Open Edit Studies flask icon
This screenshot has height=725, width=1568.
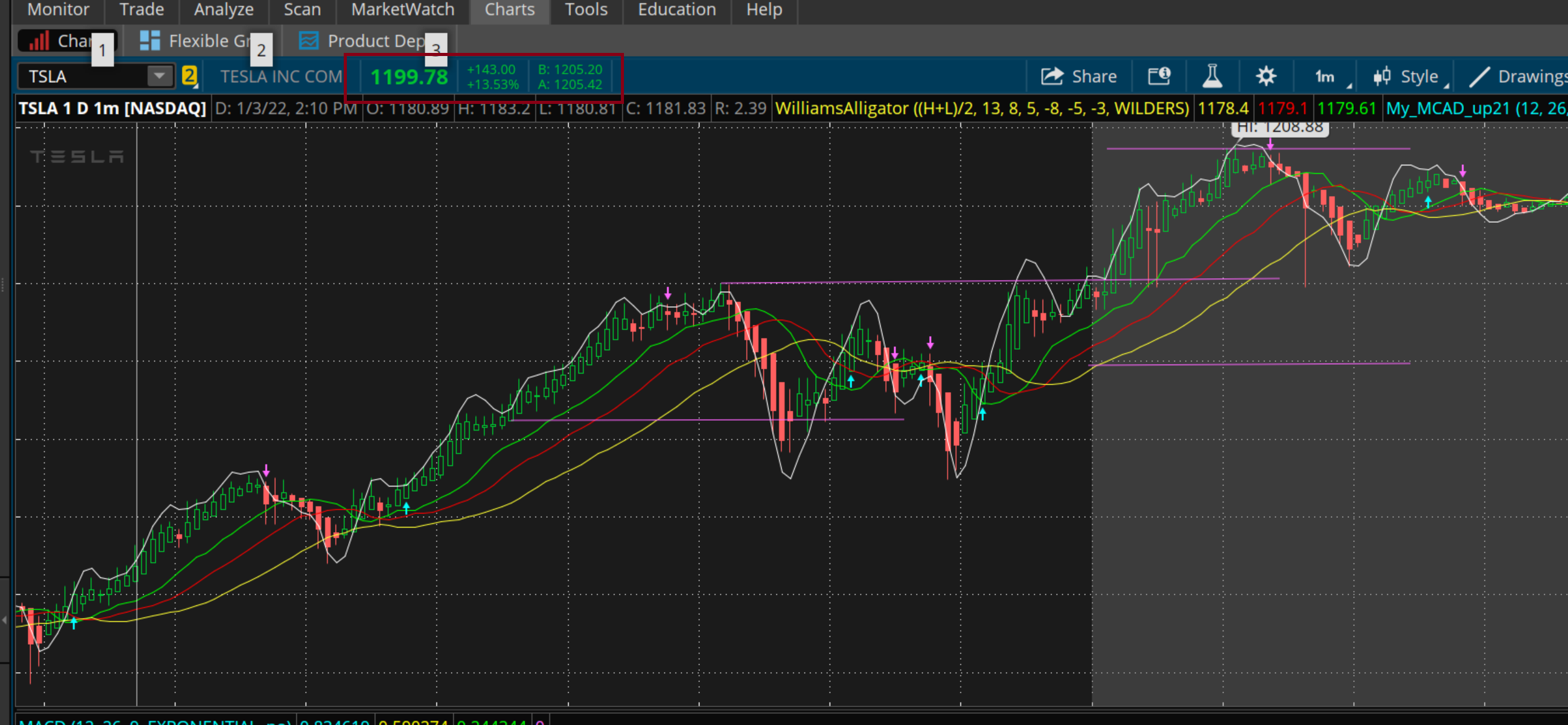coord(1212,77)
